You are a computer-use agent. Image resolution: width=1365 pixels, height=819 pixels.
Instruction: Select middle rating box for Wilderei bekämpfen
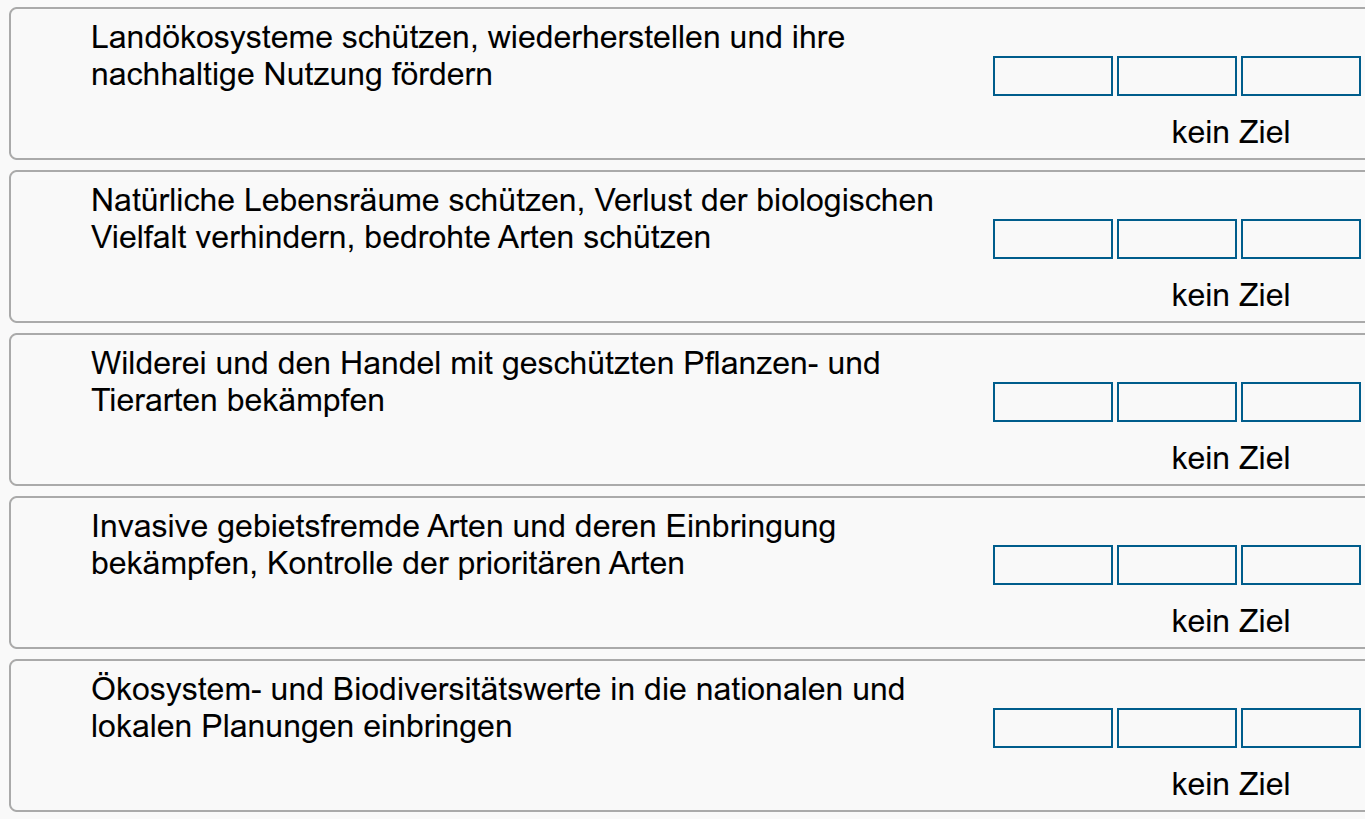(1177, 402)
